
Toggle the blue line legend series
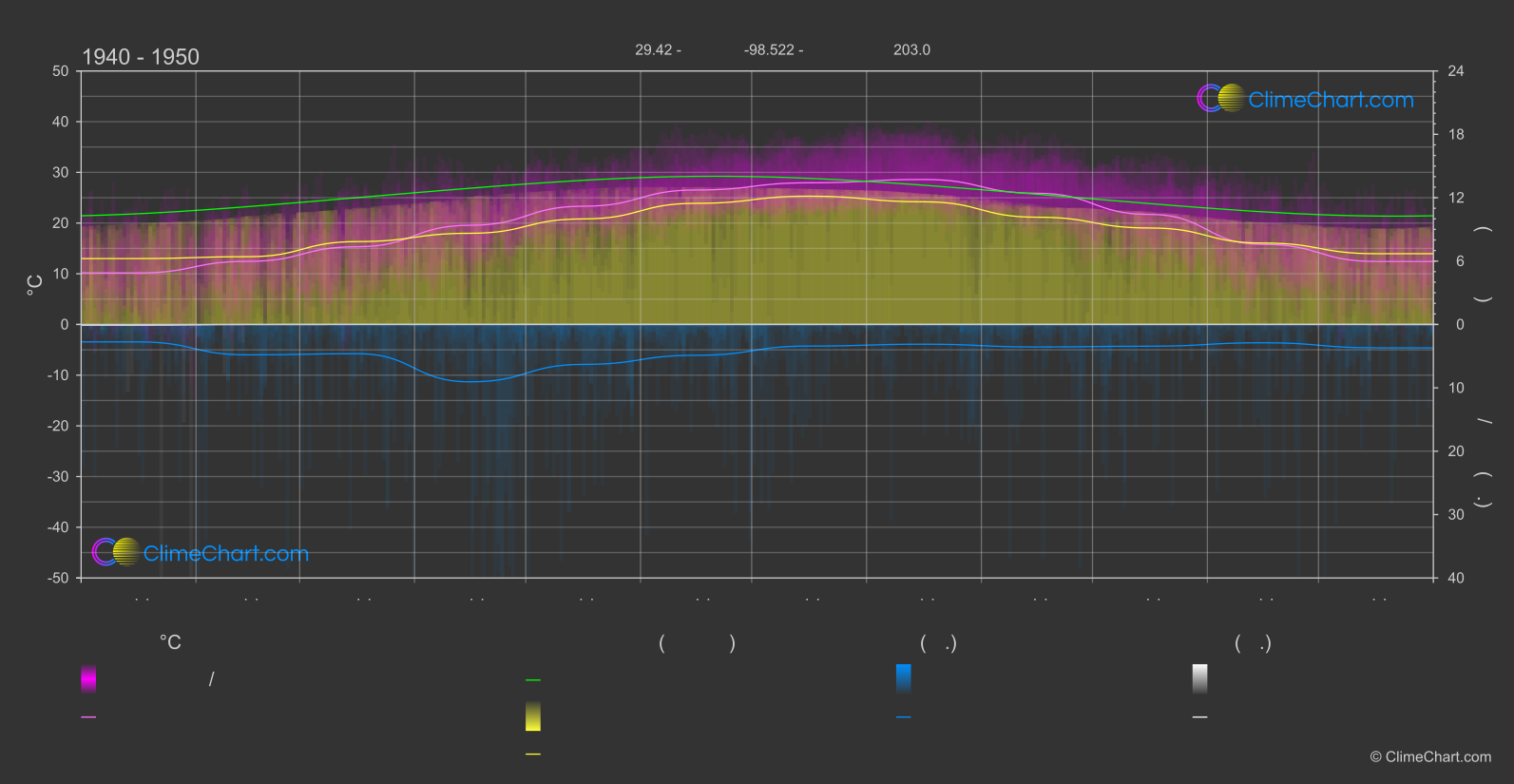[x=904, y=717]
